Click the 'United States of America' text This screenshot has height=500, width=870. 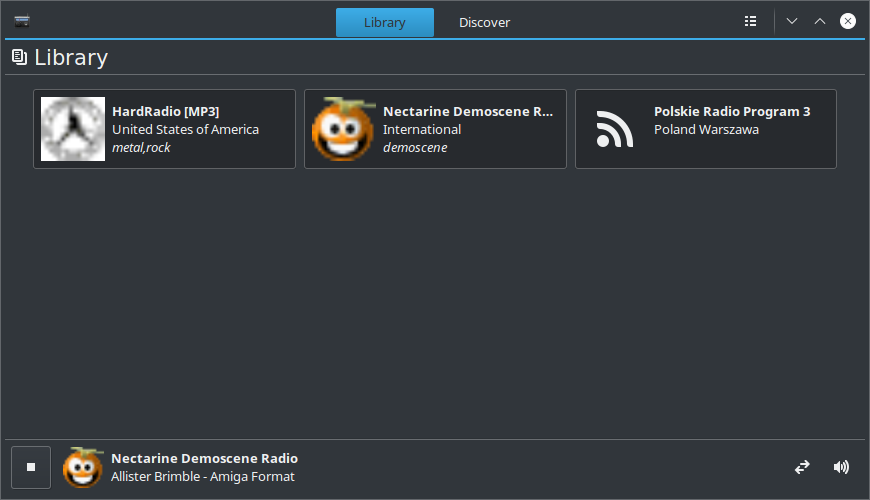pos(185,129)
